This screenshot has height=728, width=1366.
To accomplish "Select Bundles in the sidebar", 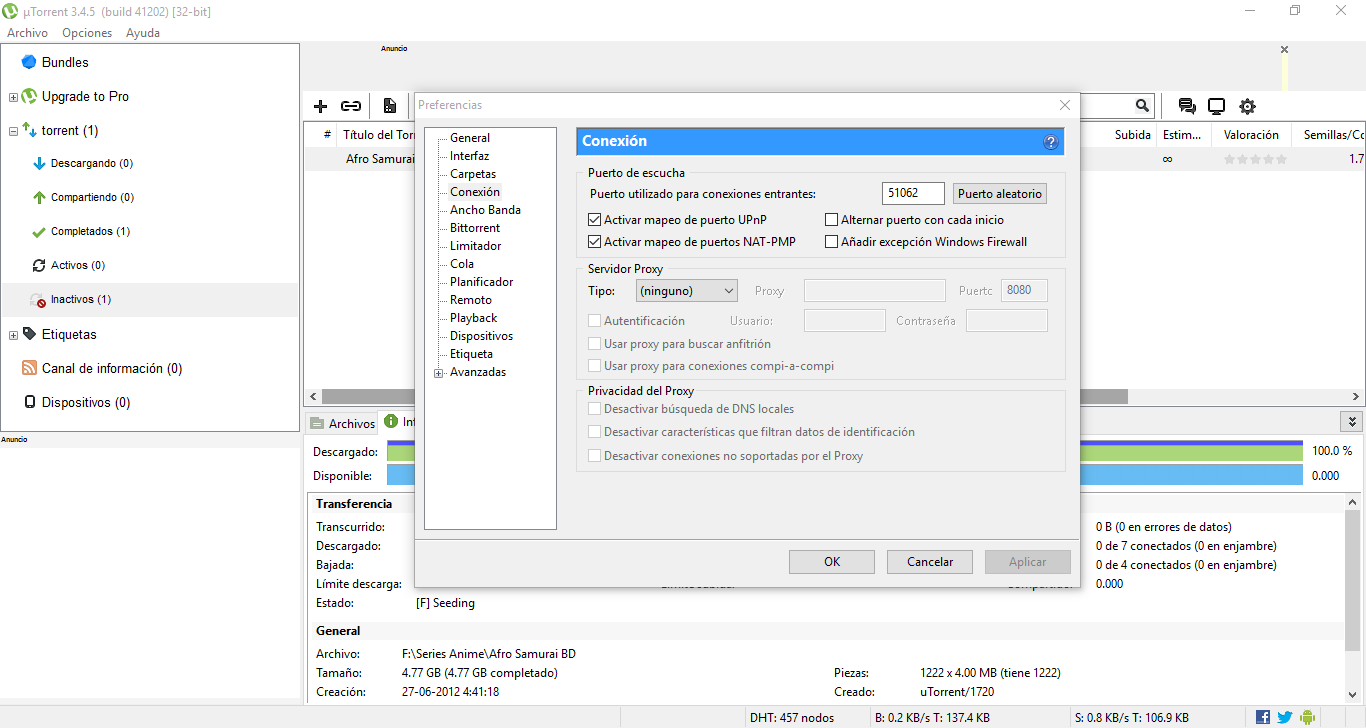I will [x=64, y=62].
